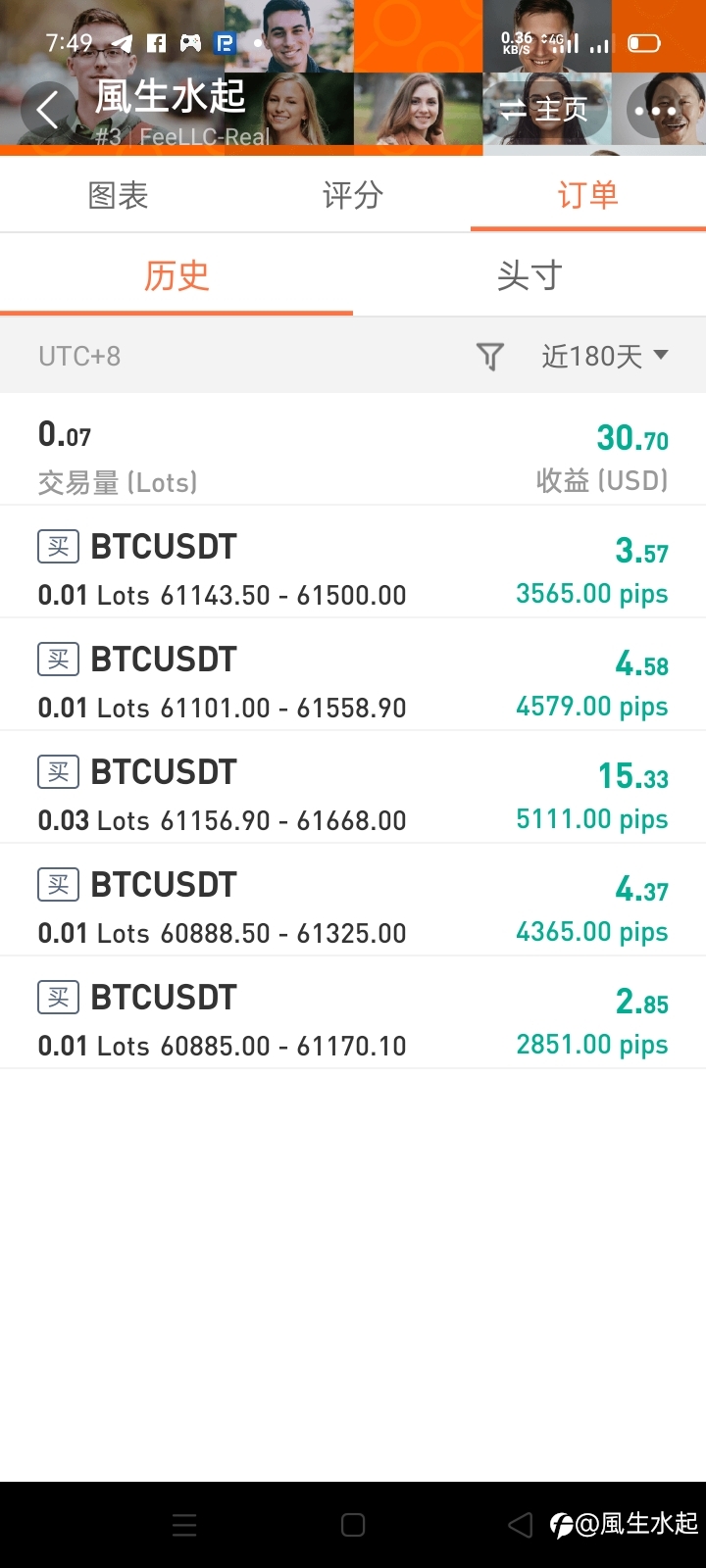Select the 订单 tab
Image resolution: width=706 pixels, height=1568 pixels.
point(588,195)
